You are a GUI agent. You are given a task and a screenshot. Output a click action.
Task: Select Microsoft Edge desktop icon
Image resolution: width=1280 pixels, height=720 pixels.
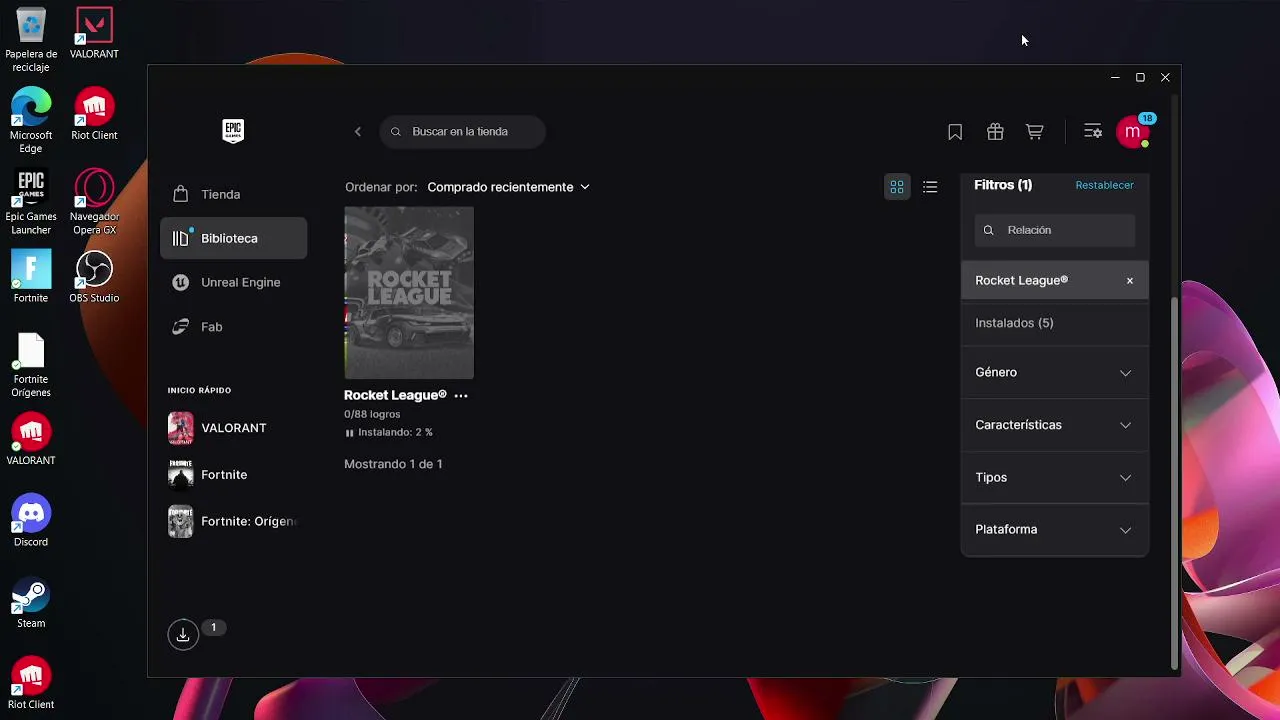31,121
